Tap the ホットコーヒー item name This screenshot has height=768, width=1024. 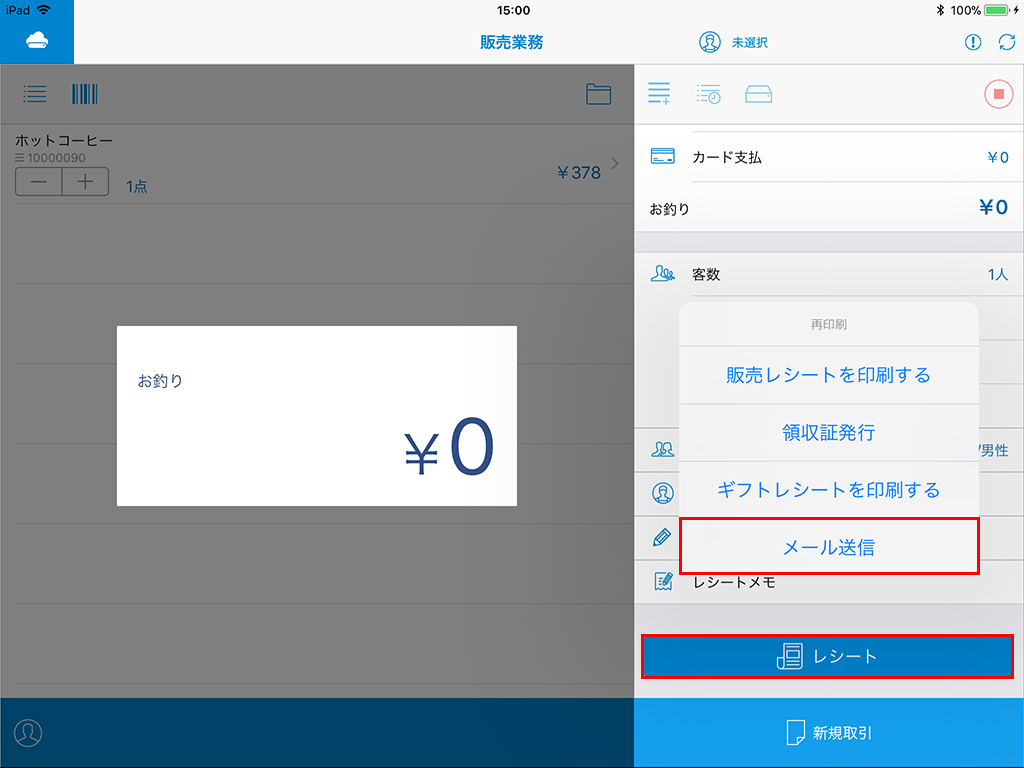click(64, 140)
